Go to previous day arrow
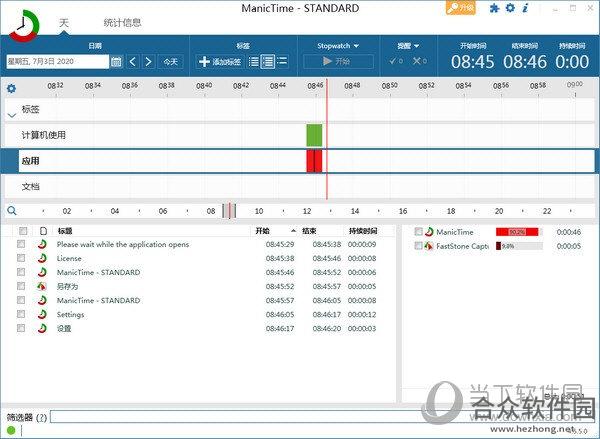This screenshot has width=600, height=439. coord(133,61)
